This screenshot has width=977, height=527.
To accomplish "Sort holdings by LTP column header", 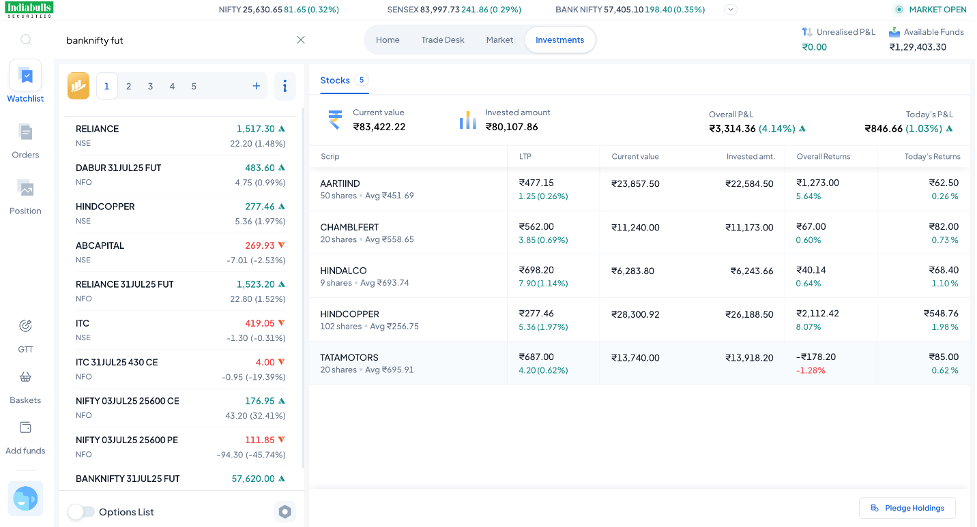I will 525,156.
